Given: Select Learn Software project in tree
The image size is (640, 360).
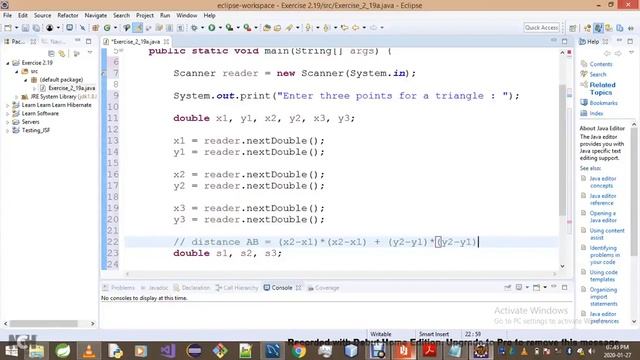Looking at the screenshot, I should pos(40,113).
